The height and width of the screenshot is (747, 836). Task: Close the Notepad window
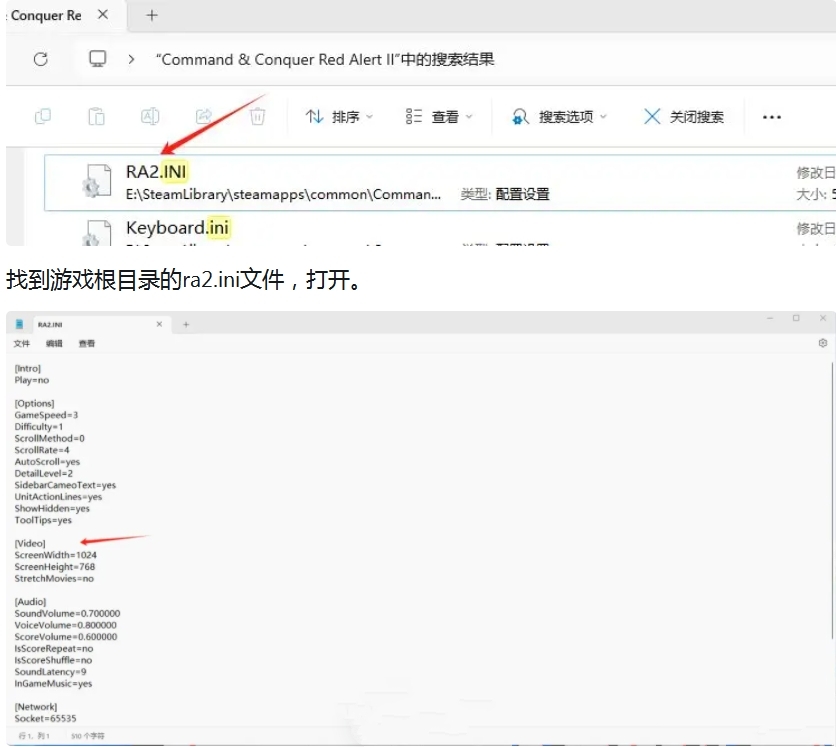[823, 318]
